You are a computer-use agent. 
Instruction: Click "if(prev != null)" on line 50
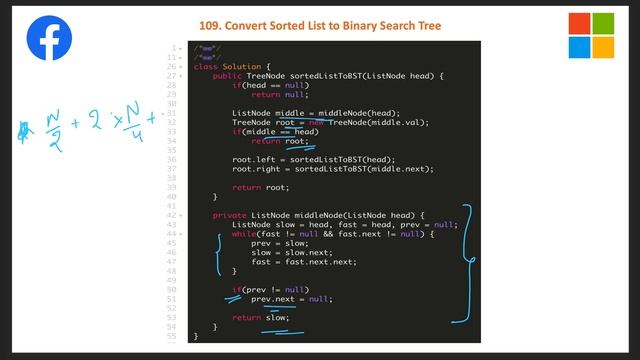click(271, 290)
